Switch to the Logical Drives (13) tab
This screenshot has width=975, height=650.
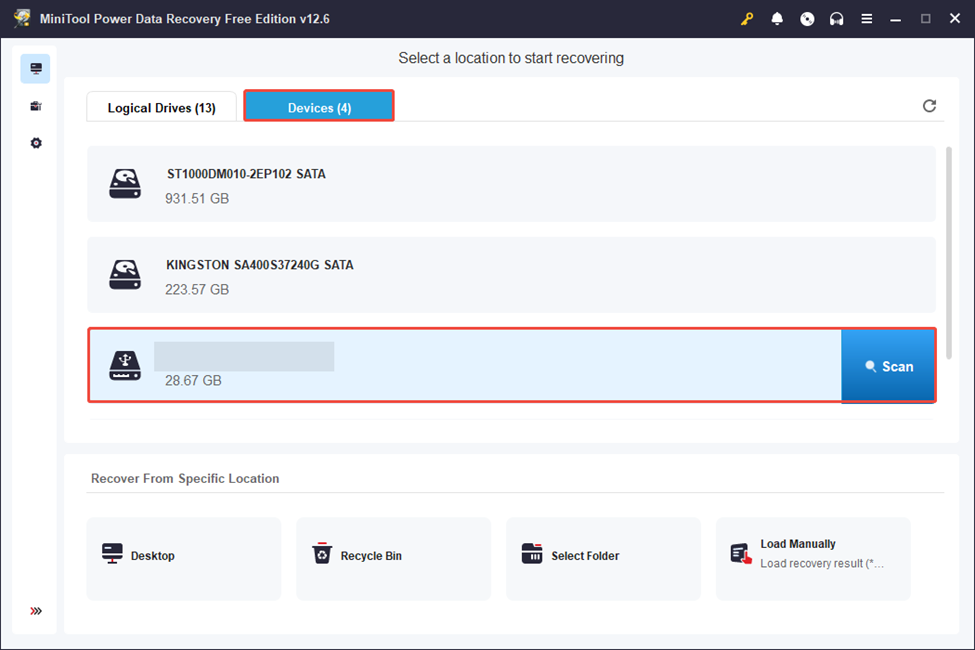point(162,107)
